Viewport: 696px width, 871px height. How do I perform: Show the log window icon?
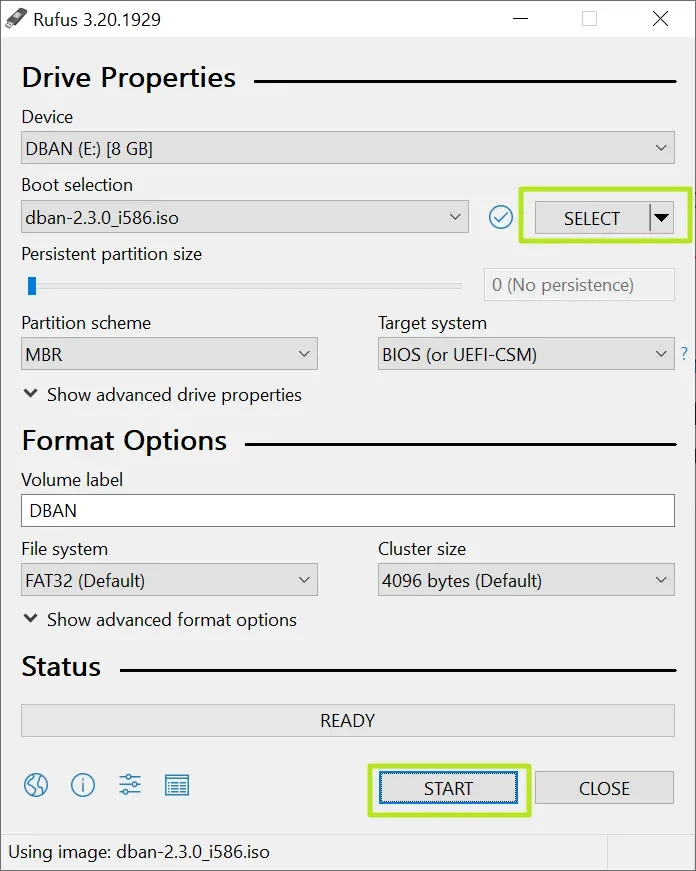(177, 785)
